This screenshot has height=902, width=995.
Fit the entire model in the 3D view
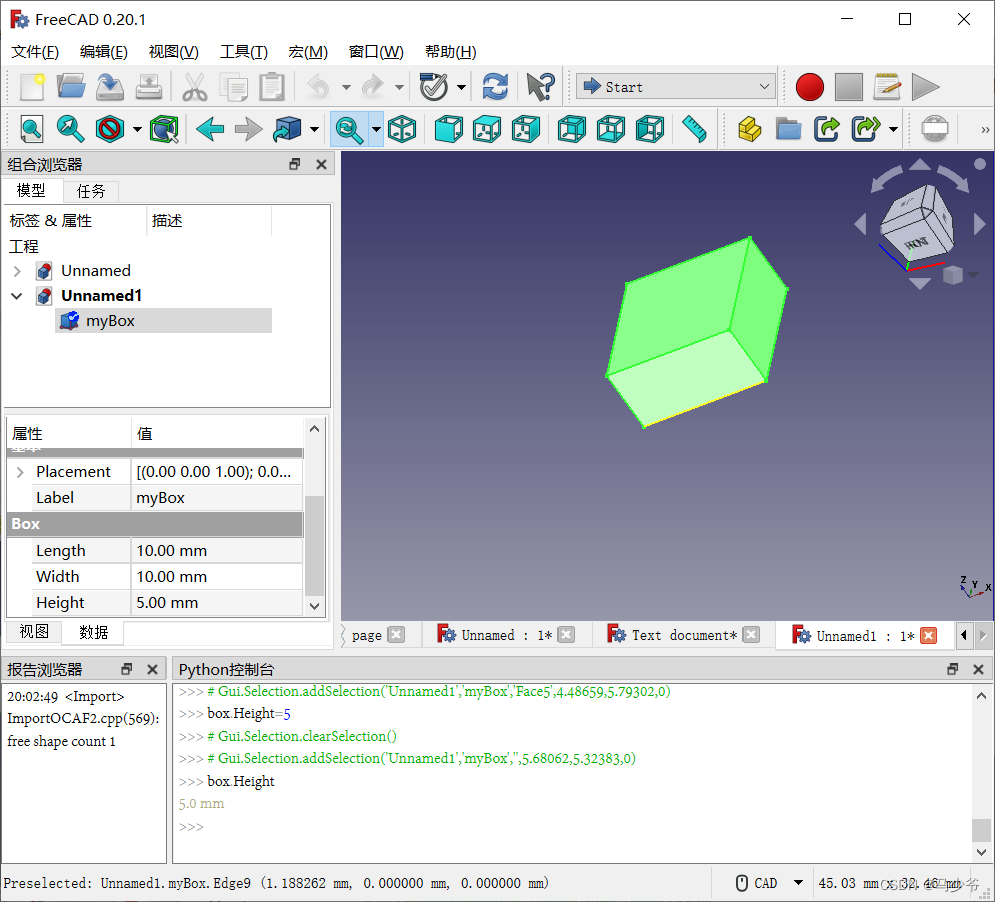click(33, 129)
